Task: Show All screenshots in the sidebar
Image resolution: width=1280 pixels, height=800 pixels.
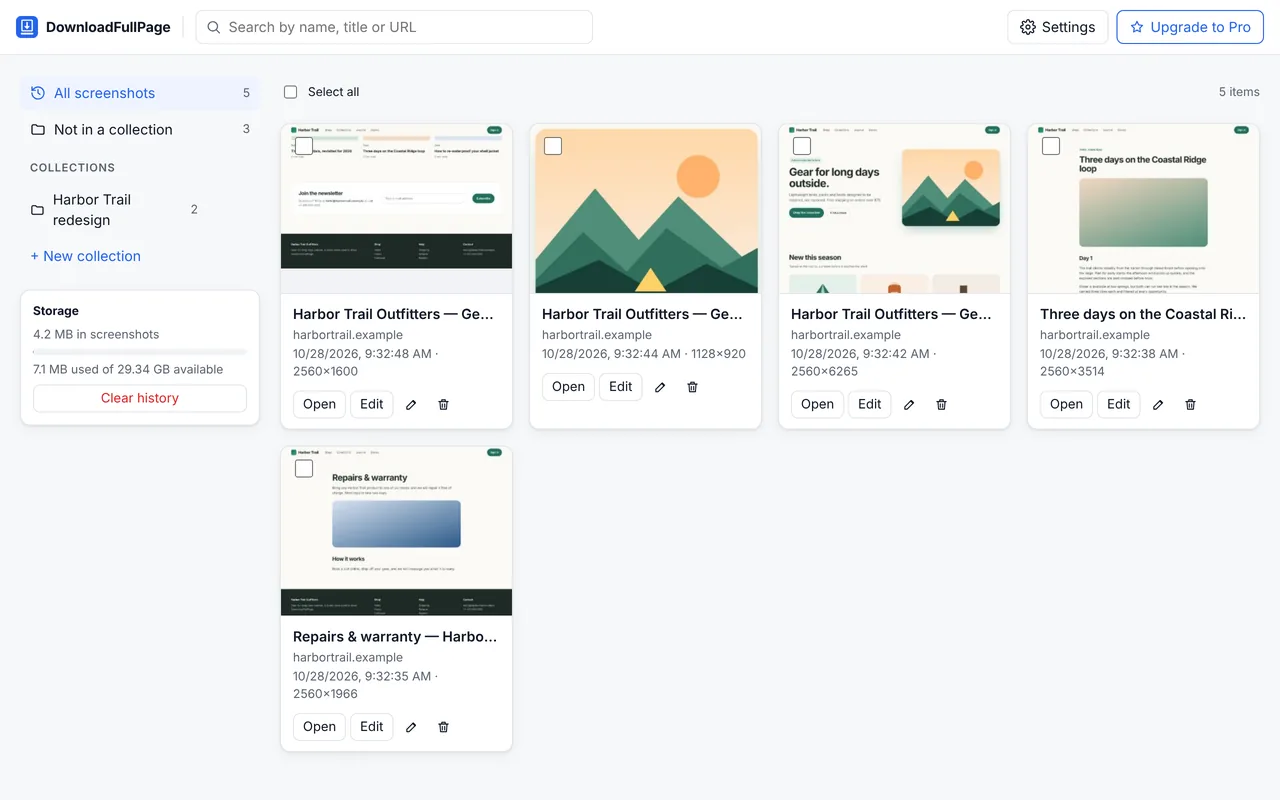Action: pyautogui.click(x=140, y=93)
